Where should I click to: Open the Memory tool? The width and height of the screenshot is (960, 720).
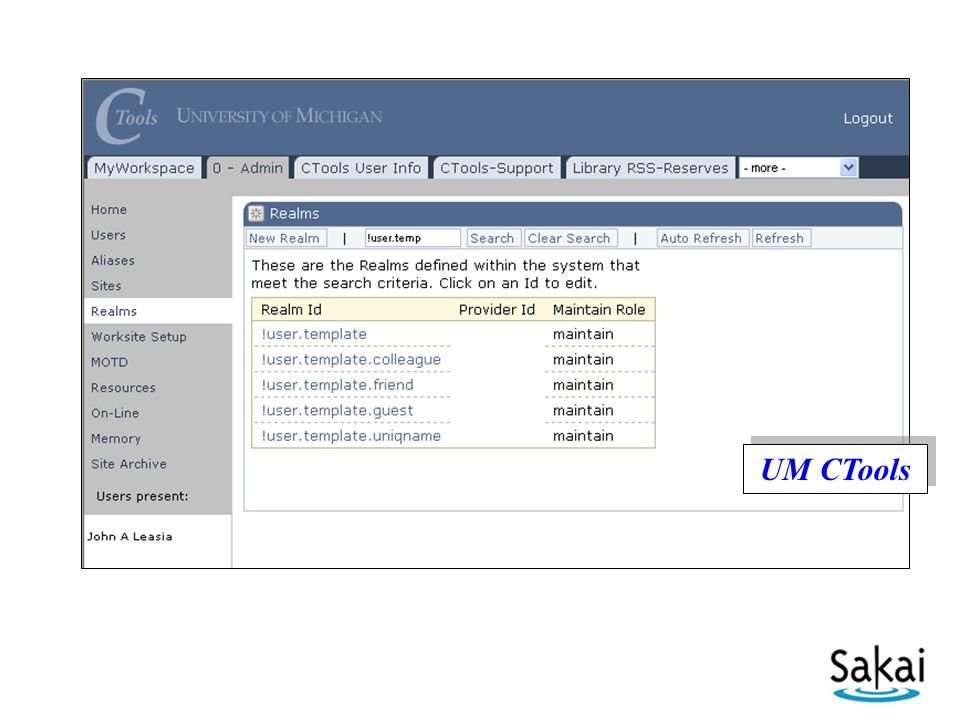pyautogui.click(x=116, y=439)
